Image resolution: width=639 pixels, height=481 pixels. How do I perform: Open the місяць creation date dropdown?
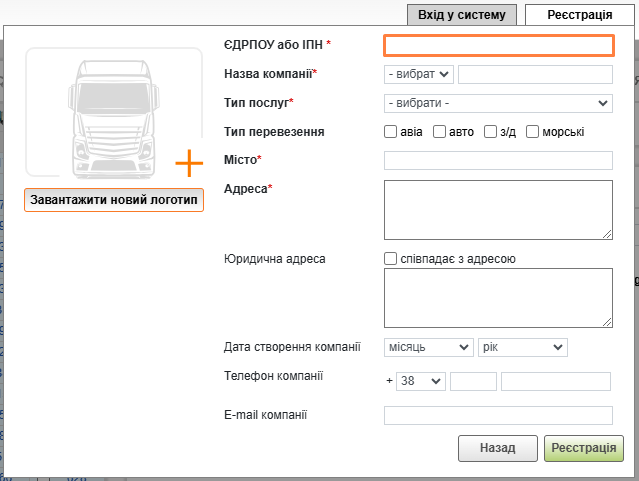[428, 347]
